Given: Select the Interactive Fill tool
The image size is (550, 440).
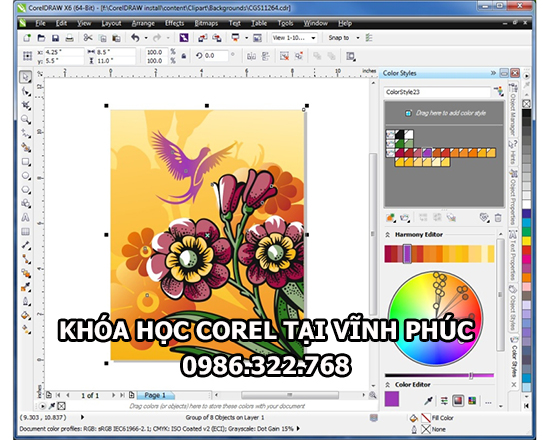Looking at the screenshot, I should [x=26, y=329].
